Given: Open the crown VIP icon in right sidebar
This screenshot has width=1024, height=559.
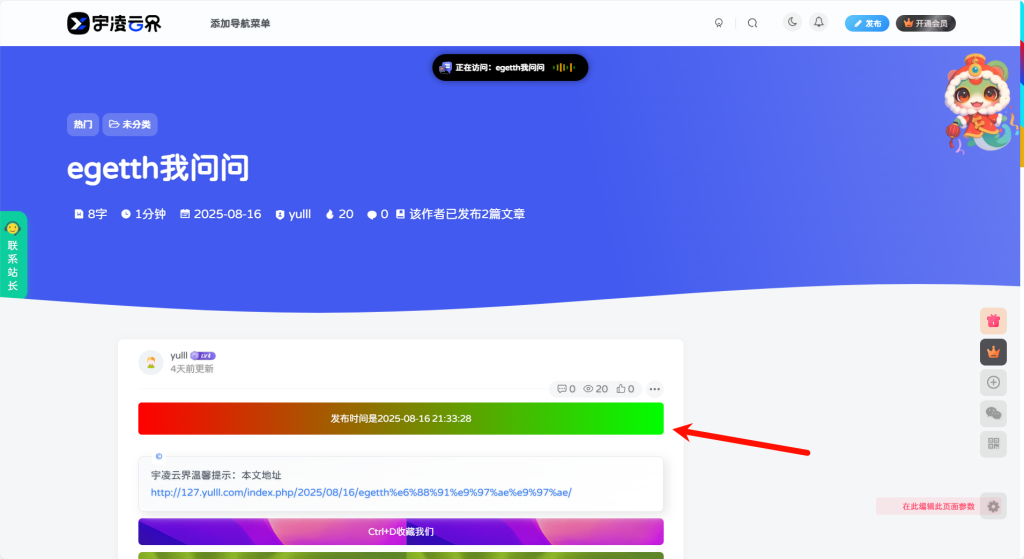Looking at the screenshot, I should [x=993, y=352].
